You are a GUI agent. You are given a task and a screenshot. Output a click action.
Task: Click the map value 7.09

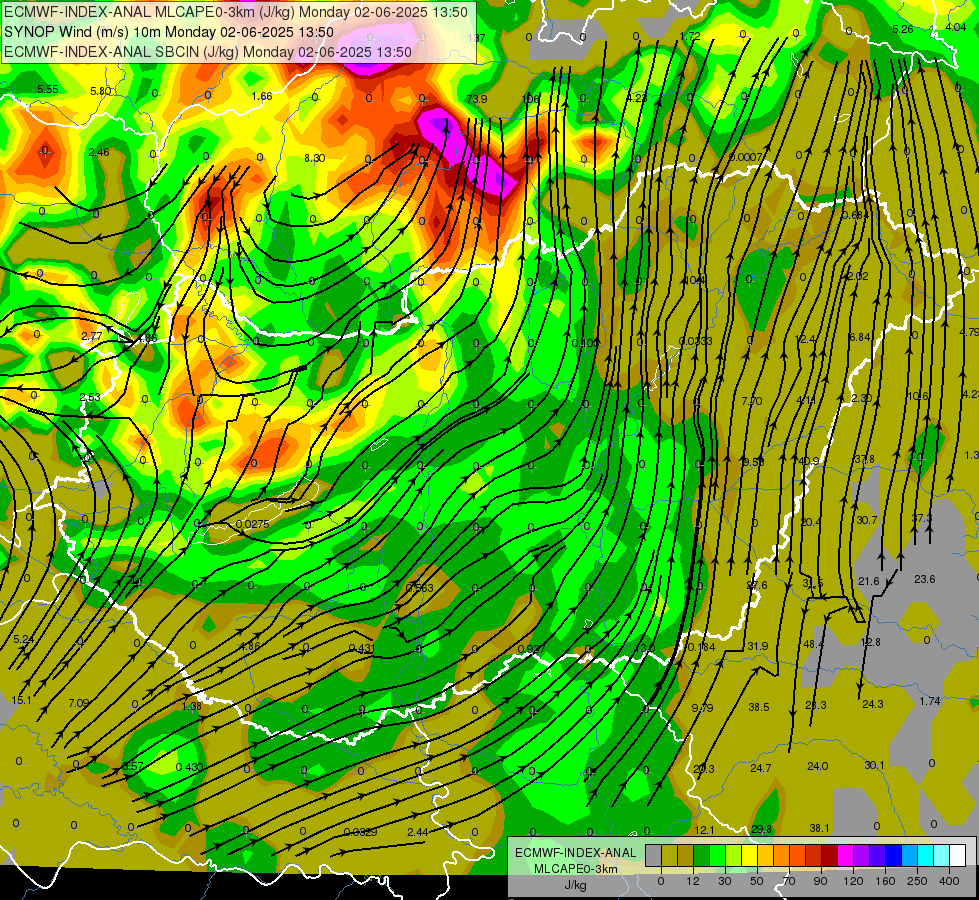79,703
